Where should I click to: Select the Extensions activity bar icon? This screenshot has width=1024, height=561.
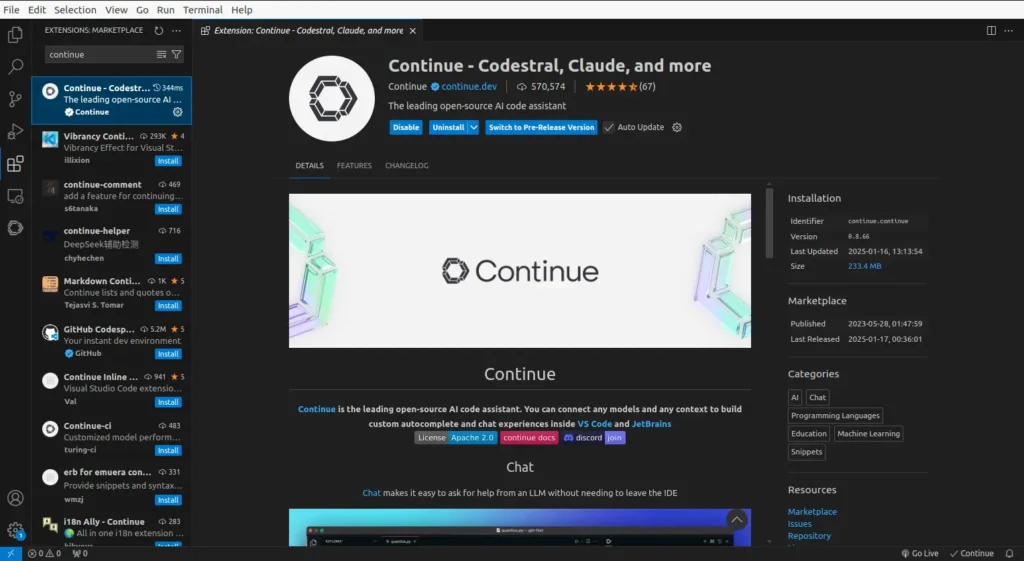15,163
